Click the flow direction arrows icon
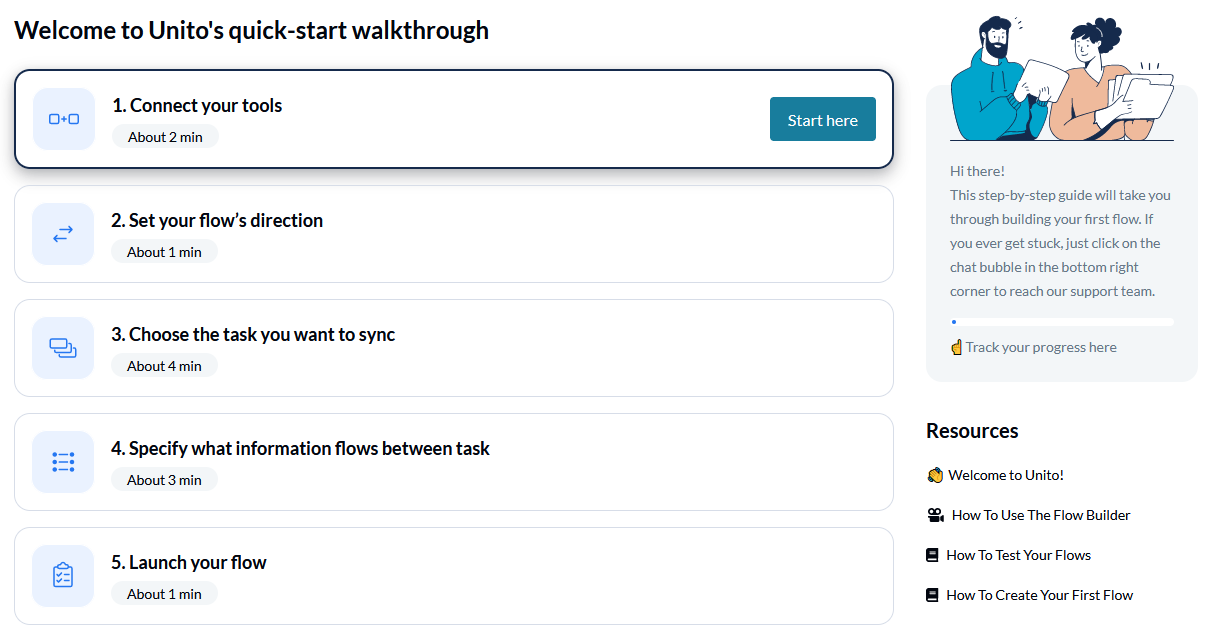 63,234
